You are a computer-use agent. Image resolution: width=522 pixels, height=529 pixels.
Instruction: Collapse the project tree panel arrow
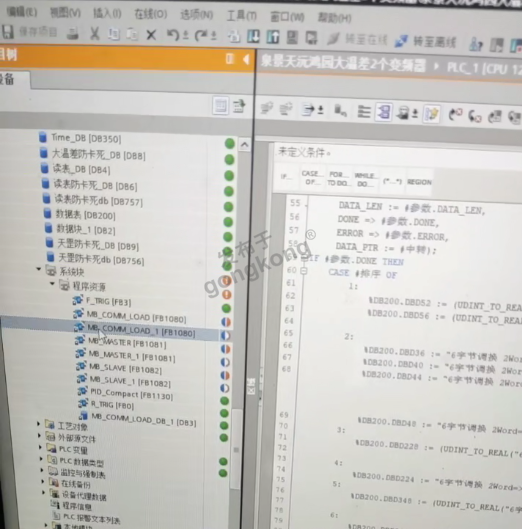(246, 59)
